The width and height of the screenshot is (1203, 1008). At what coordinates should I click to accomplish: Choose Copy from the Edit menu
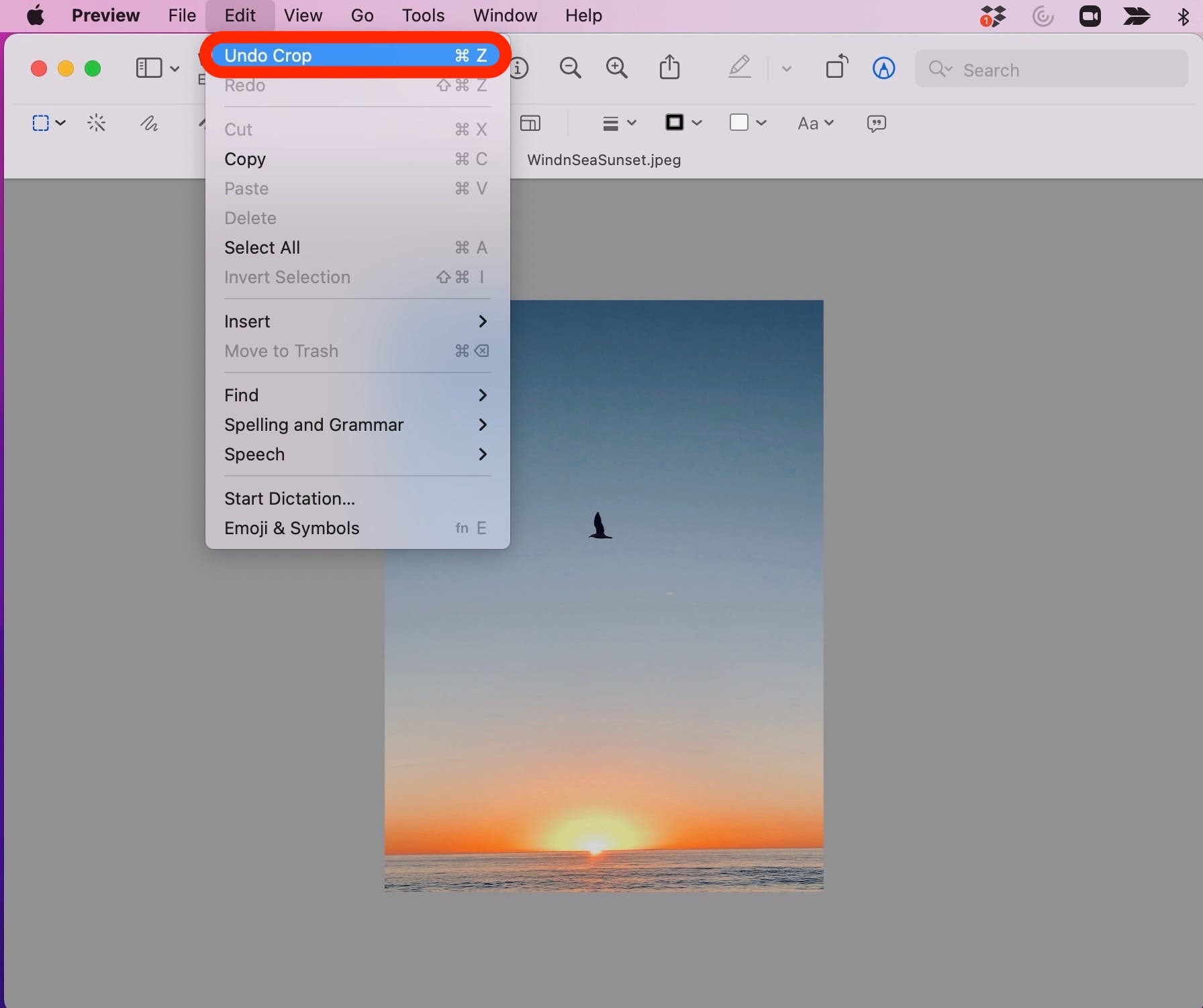click(245, 159)
